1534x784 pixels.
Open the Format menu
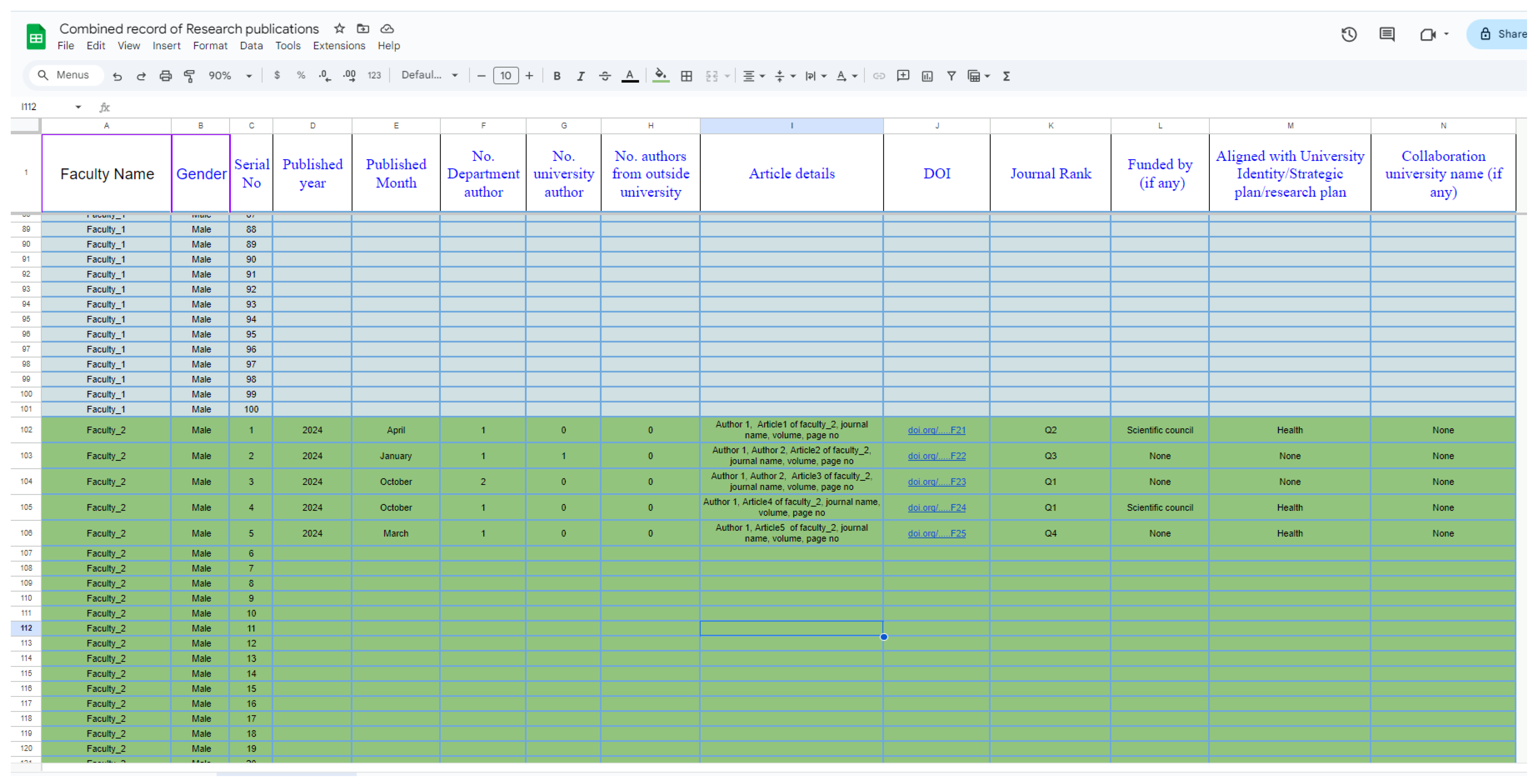(210, 46)
